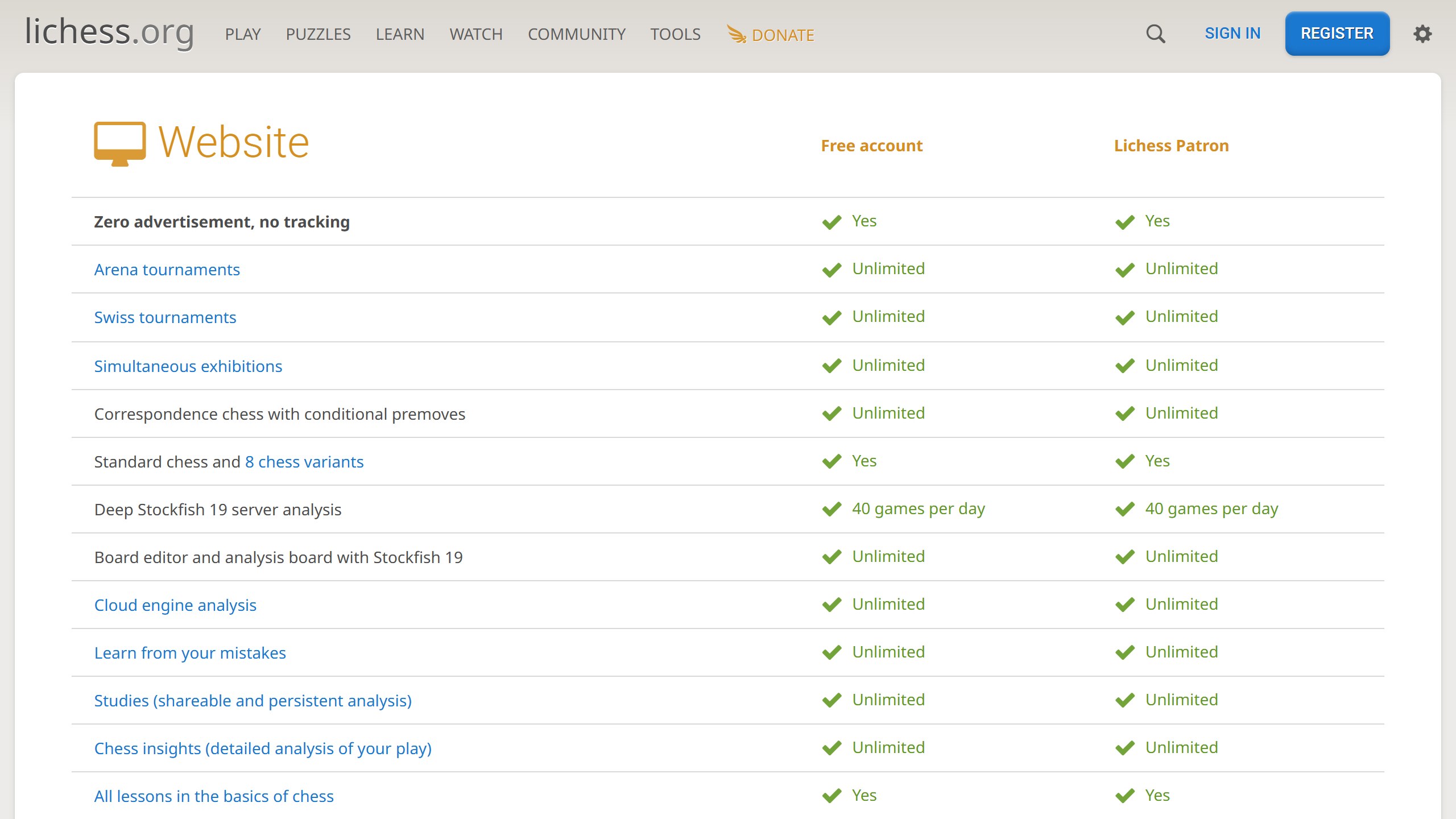This screenshot has width=1456, height=819.
Task: Click Board editor and analysis board text
Action: (x=279, y=557)
